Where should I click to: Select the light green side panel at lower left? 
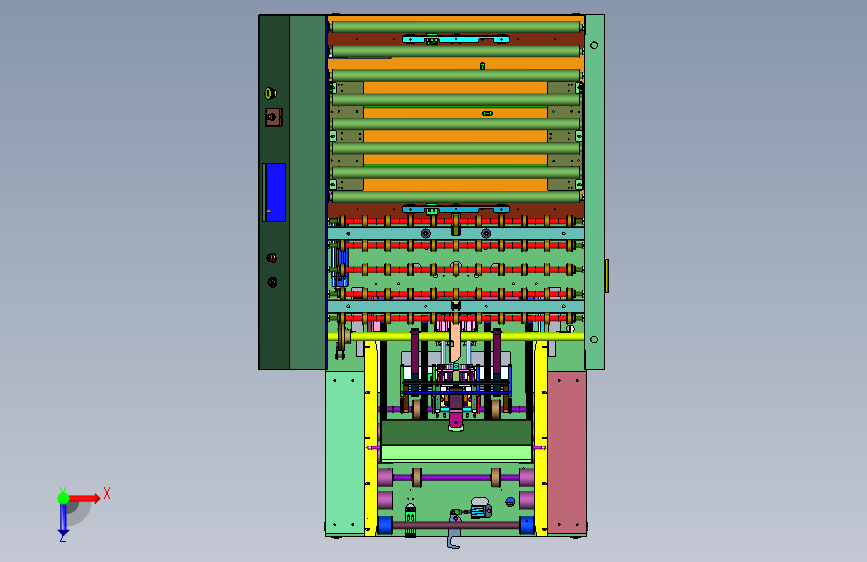tap(345, 452)
